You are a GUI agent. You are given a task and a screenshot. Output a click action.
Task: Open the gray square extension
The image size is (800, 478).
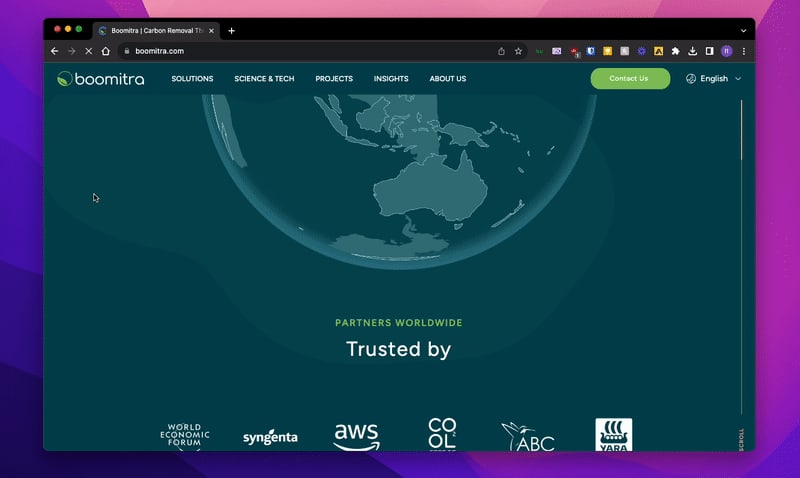[624, 51]
